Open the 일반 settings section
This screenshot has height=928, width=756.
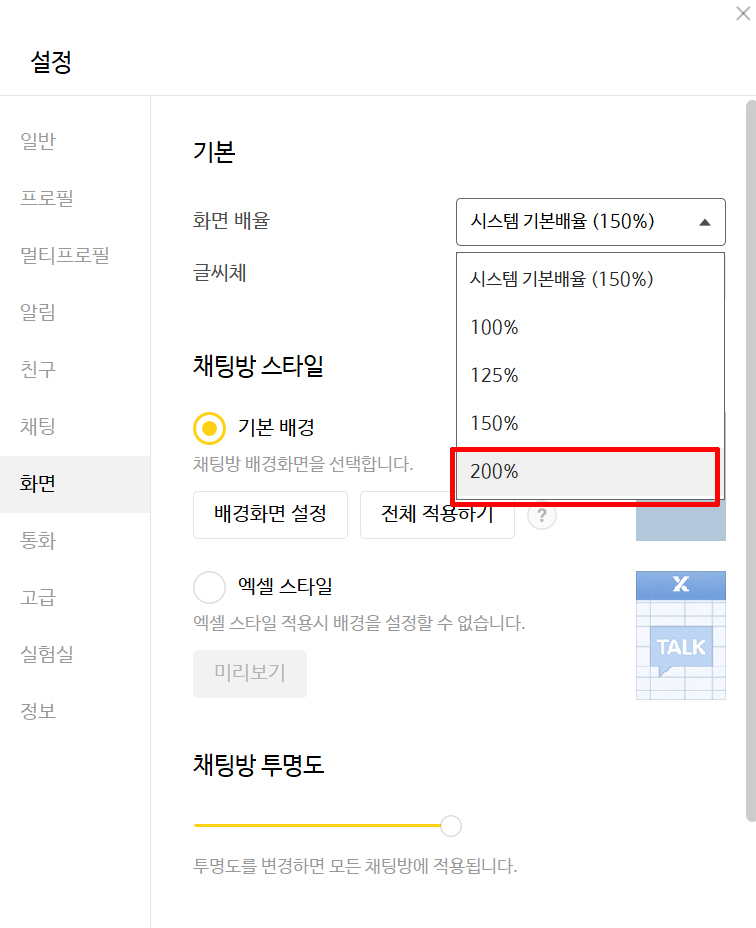click(x=75, y=141)
